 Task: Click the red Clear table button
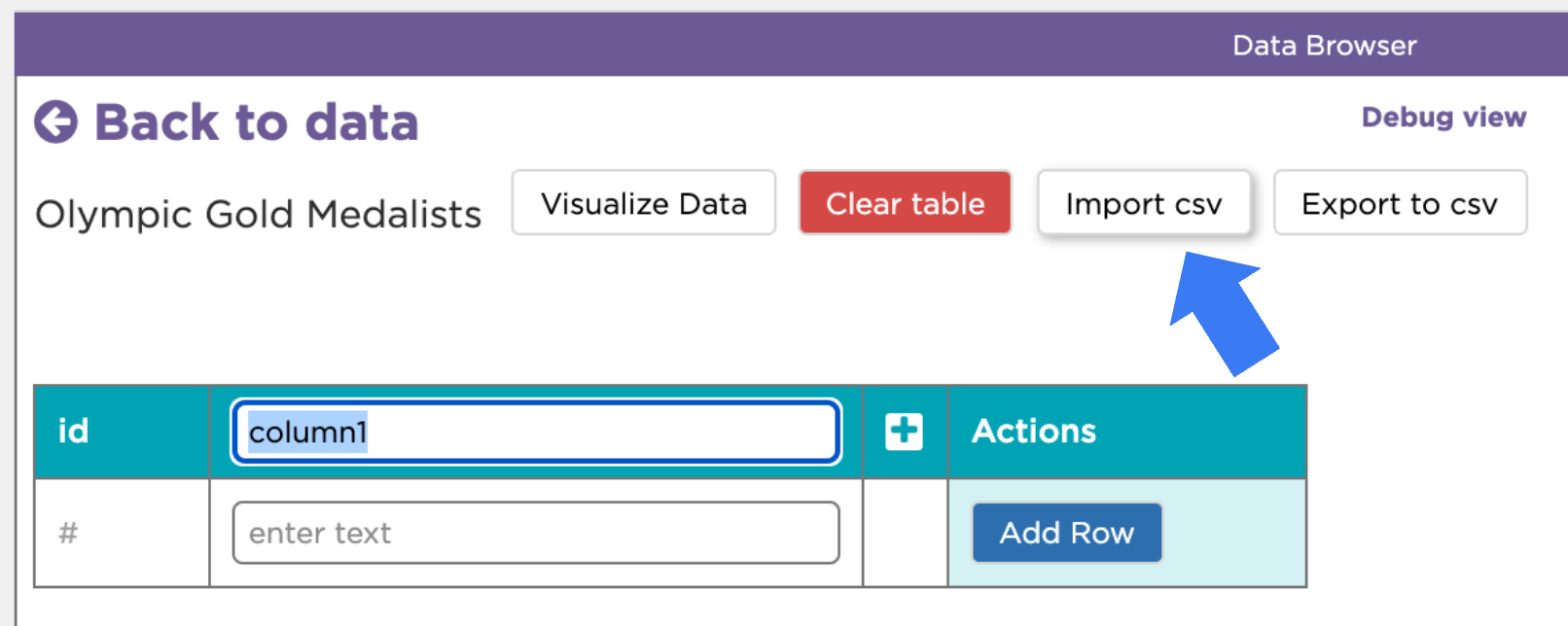point(906,203)
